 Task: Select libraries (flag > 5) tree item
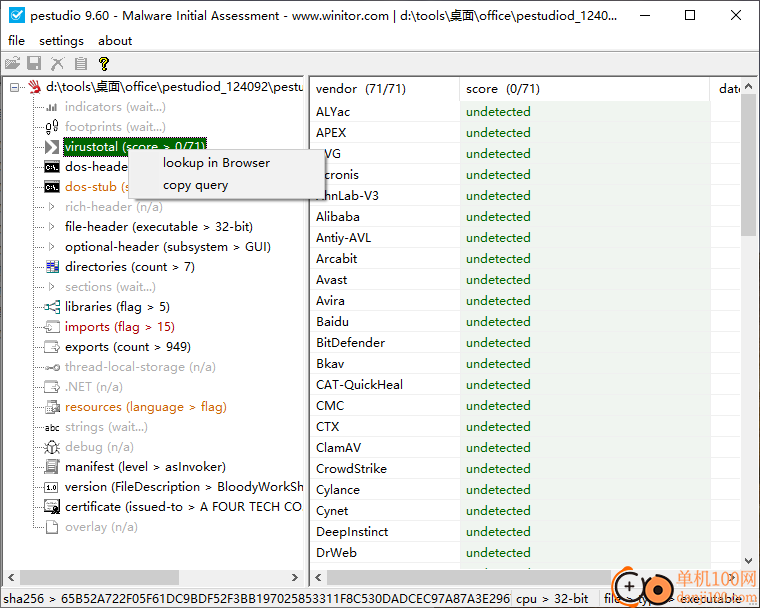point(117,307)
